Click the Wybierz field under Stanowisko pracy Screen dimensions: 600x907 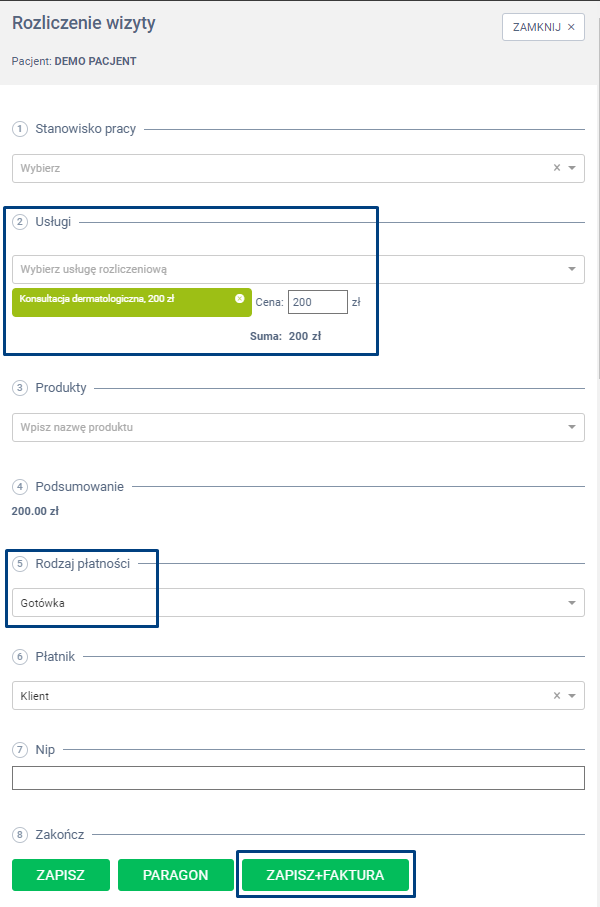coord(280,168)
